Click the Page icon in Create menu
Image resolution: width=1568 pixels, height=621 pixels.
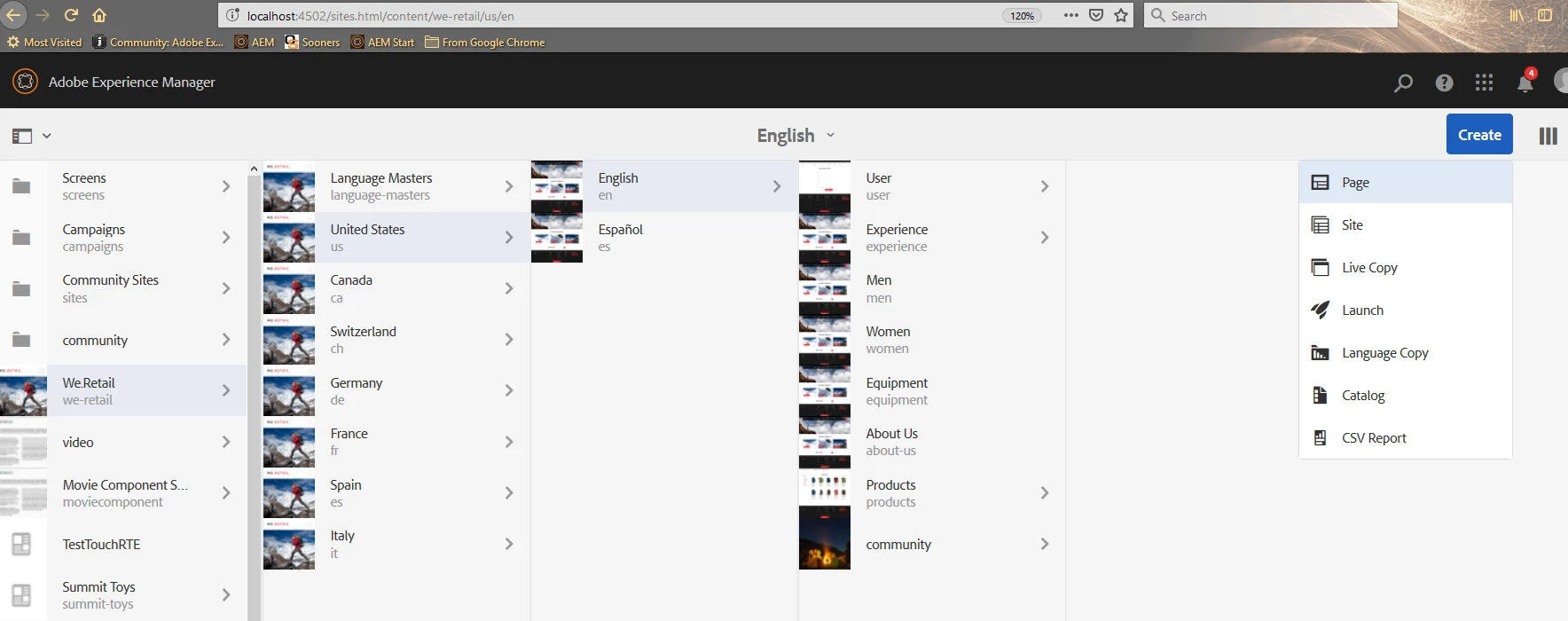(1320, 183)
